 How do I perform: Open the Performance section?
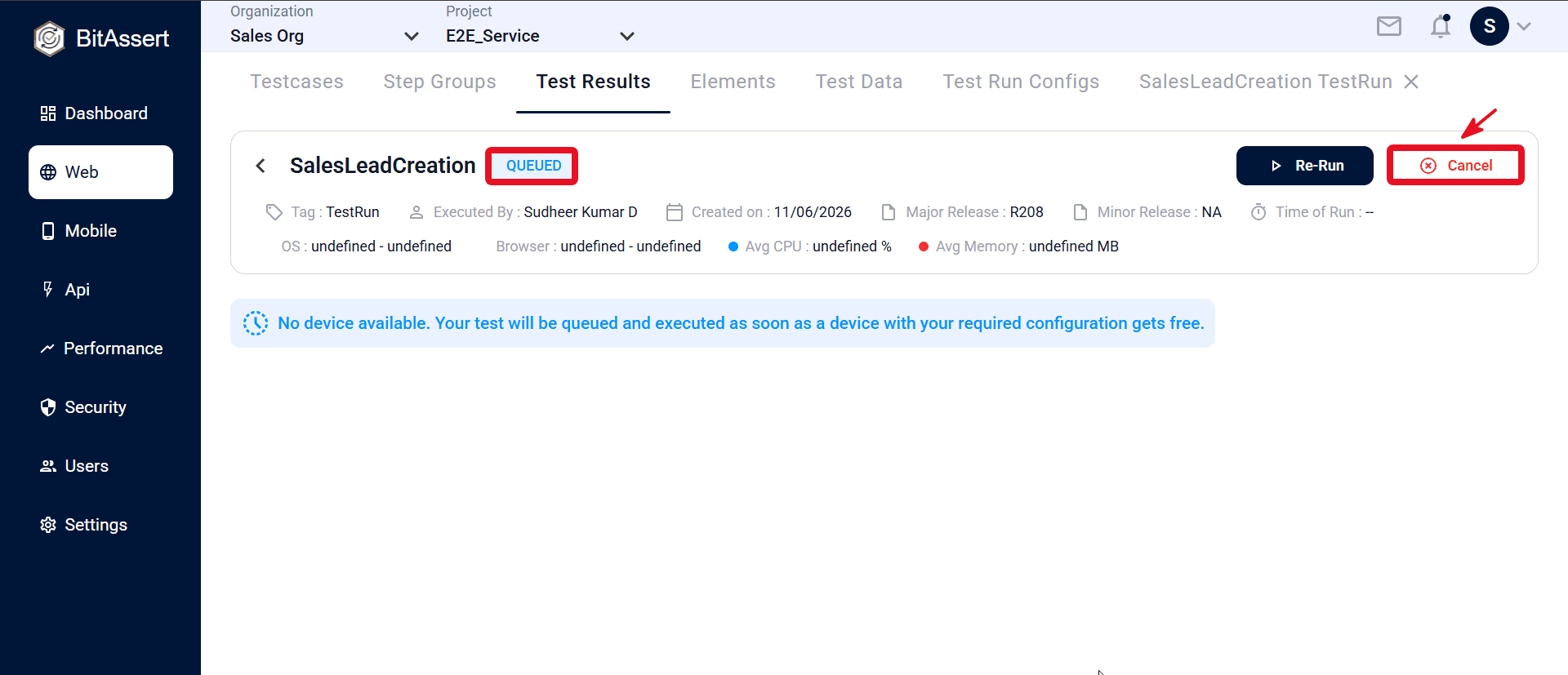101,349
